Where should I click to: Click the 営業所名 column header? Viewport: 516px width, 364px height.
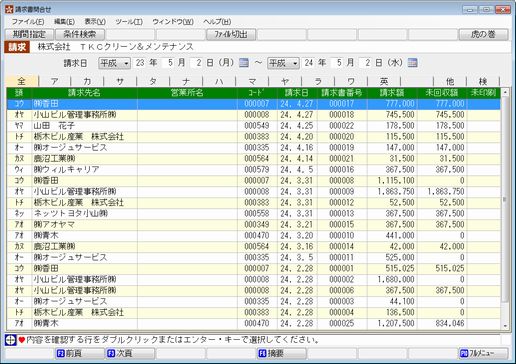(x=187, y=93)
